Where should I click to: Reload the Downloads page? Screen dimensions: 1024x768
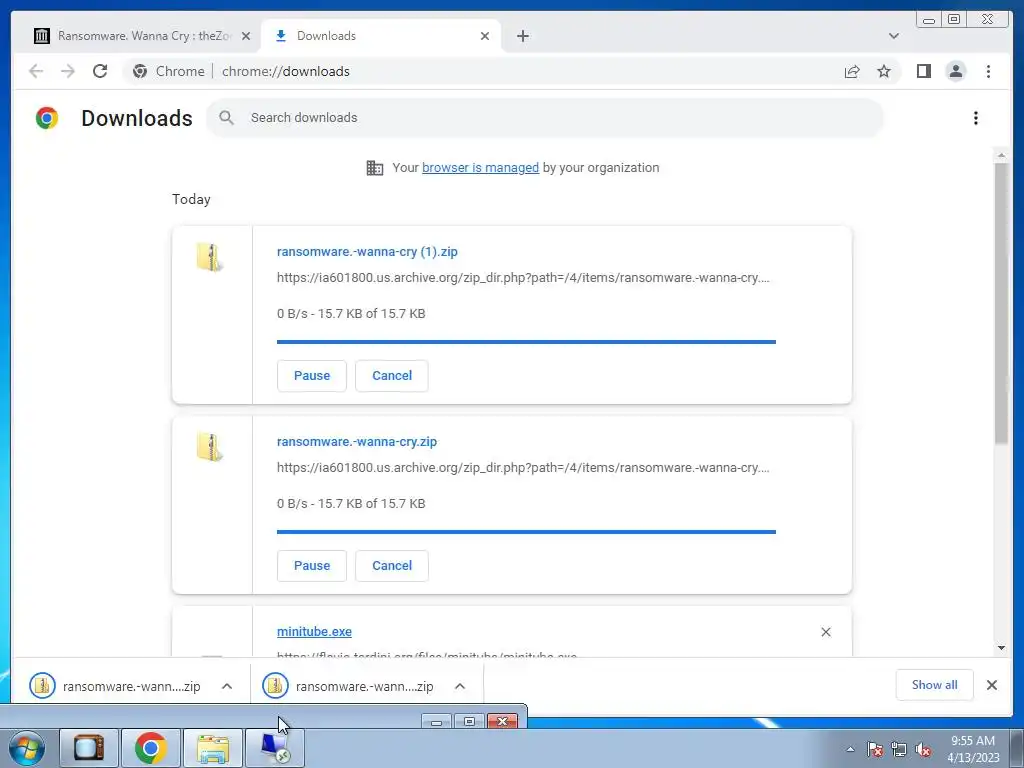click(100, 71)
